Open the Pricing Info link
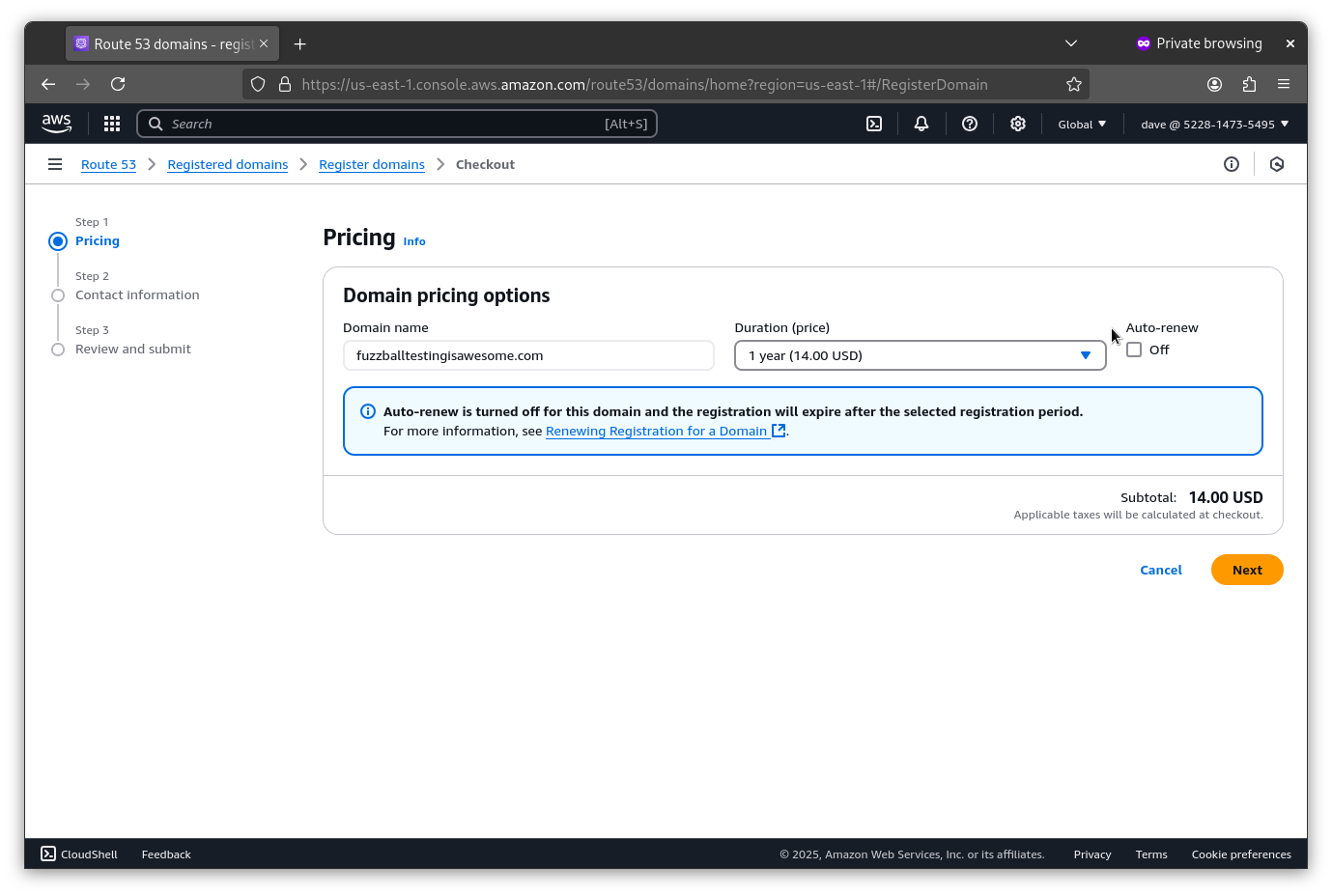This screenshot has height=896, width=1332. pos(414,241)
